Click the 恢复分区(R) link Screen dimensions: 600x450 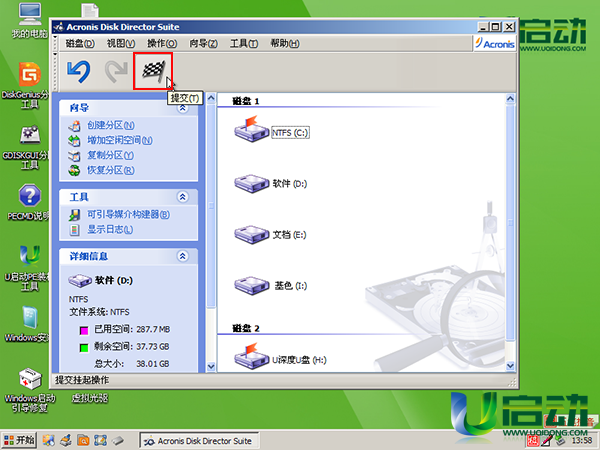pyautogui.click(x=111, y=170)
